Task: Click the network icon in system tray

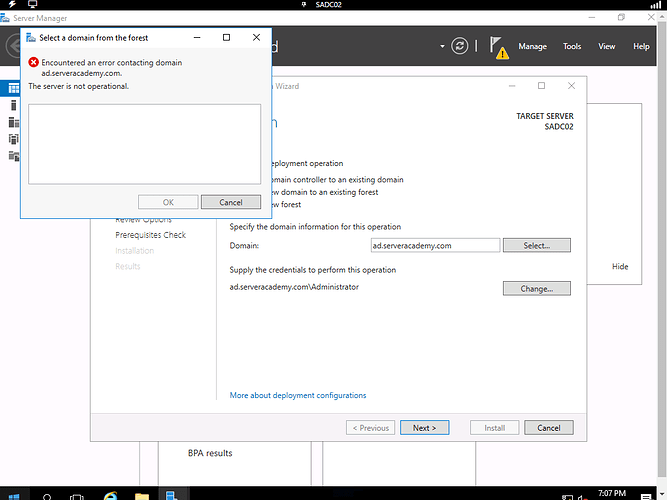Action: (567, 497)
